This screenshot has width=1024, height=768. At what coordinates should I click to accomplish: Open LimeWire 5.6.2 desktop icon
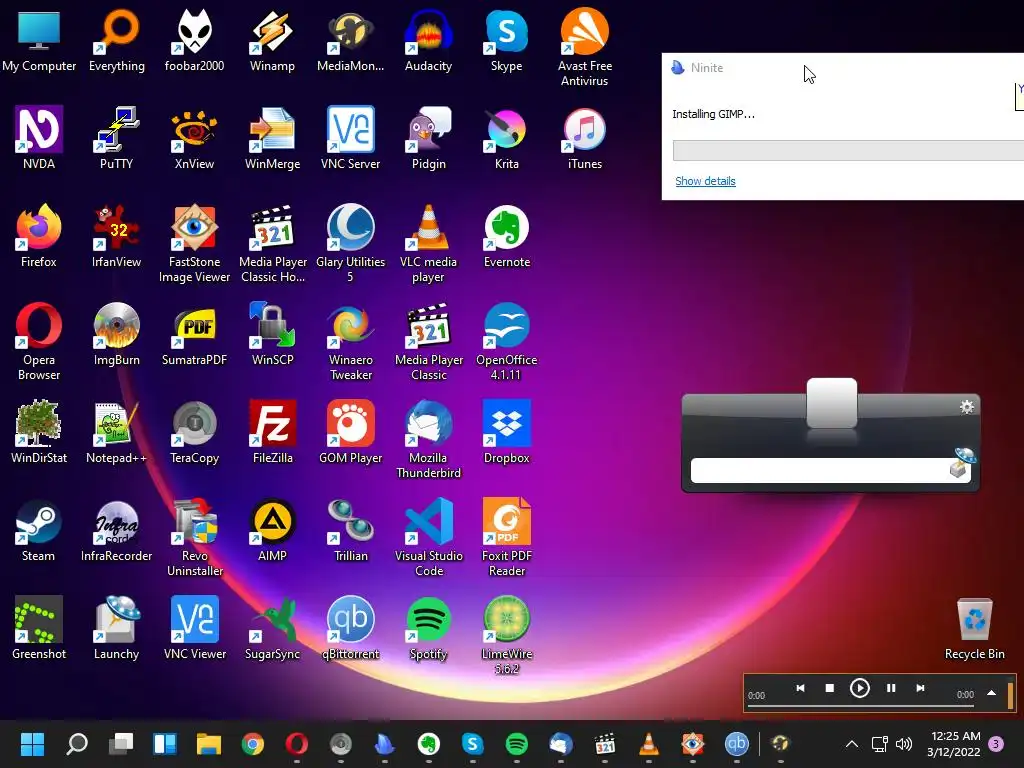[x=506, y=635]
